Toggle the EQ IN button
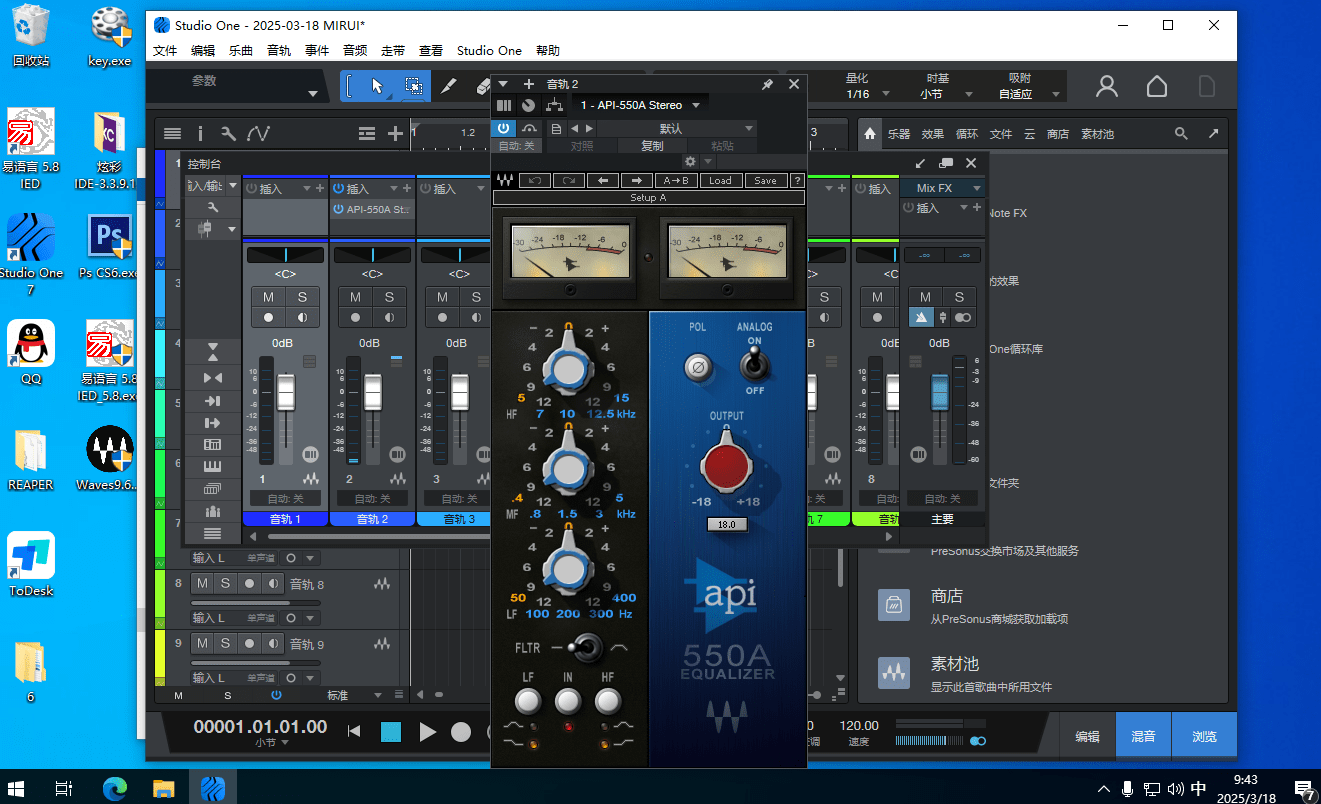This screenshot has width=1321, height=804. (568, 701)
